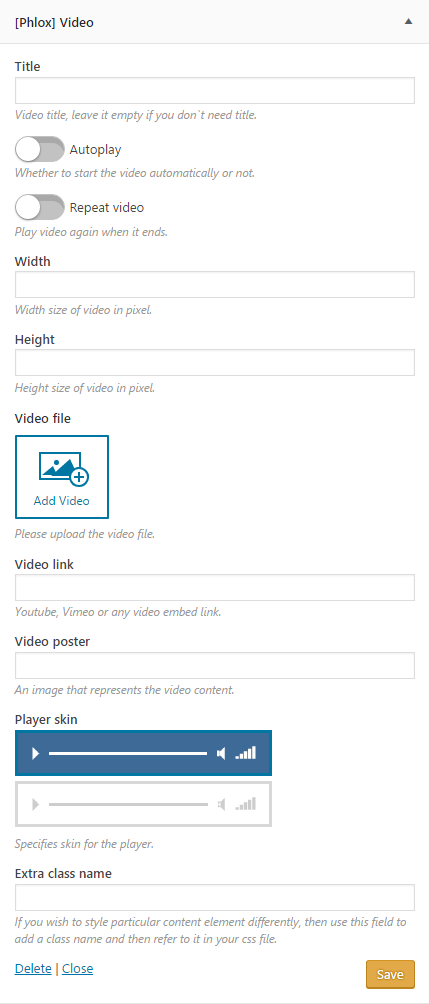Click speaker icon in light player skin
The width and height of the screenshot is (429, 1004).
222,804
